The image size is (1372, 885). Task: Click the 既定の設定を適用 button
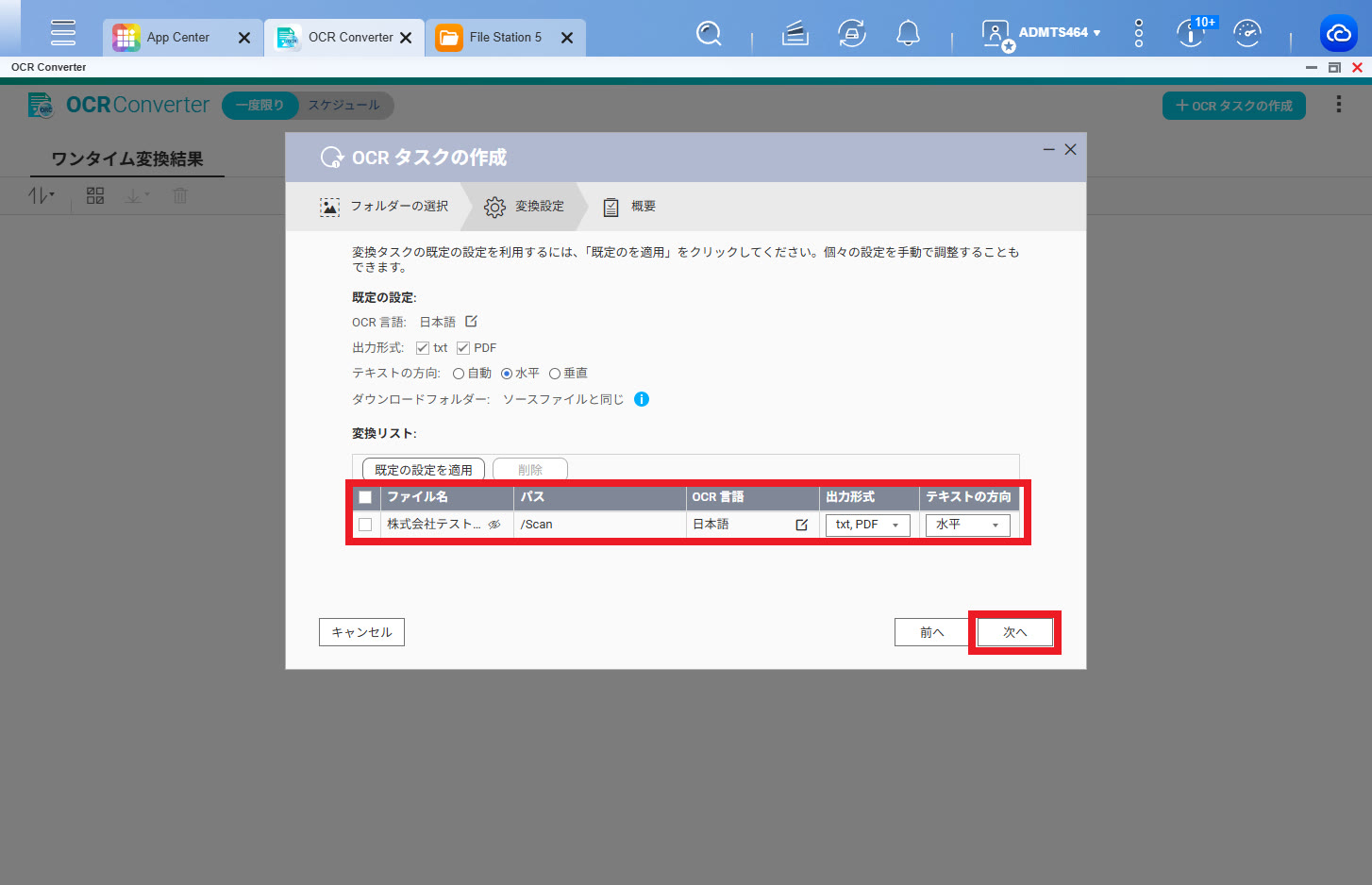(423, 470)
